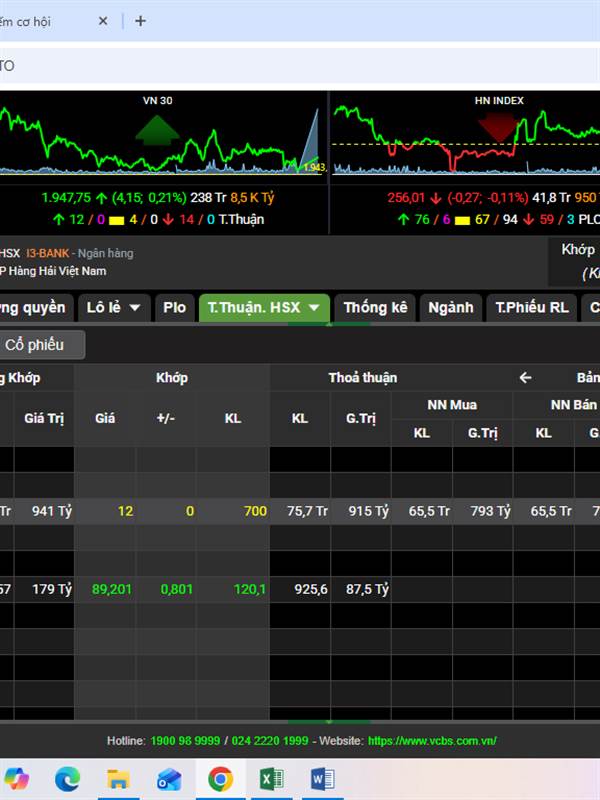
Task: Switch to the Thống kê tab
Action: pos(375,307)
